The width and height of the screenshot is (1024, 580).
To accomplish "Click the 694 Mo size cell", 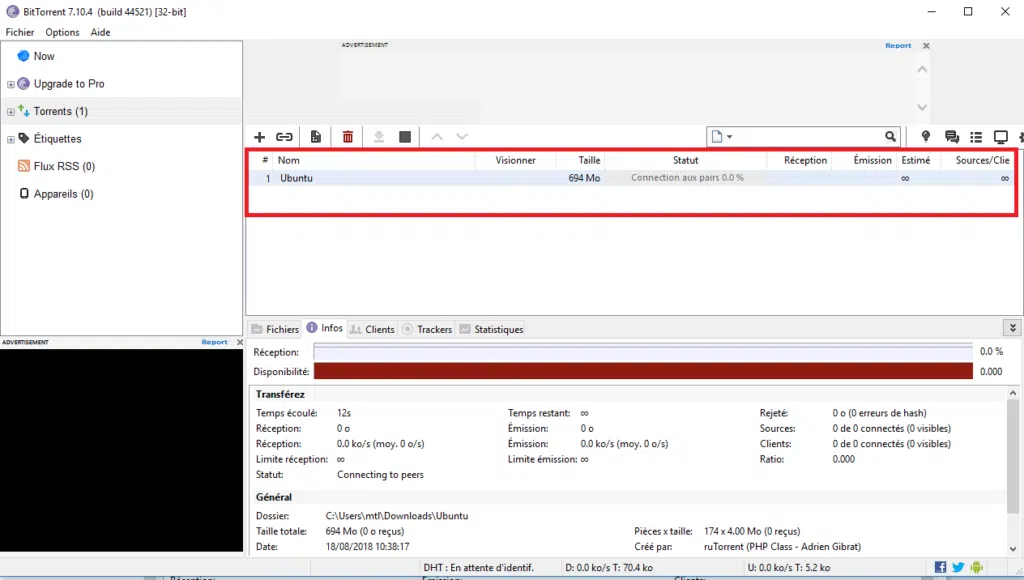I will tap(584, 178).
